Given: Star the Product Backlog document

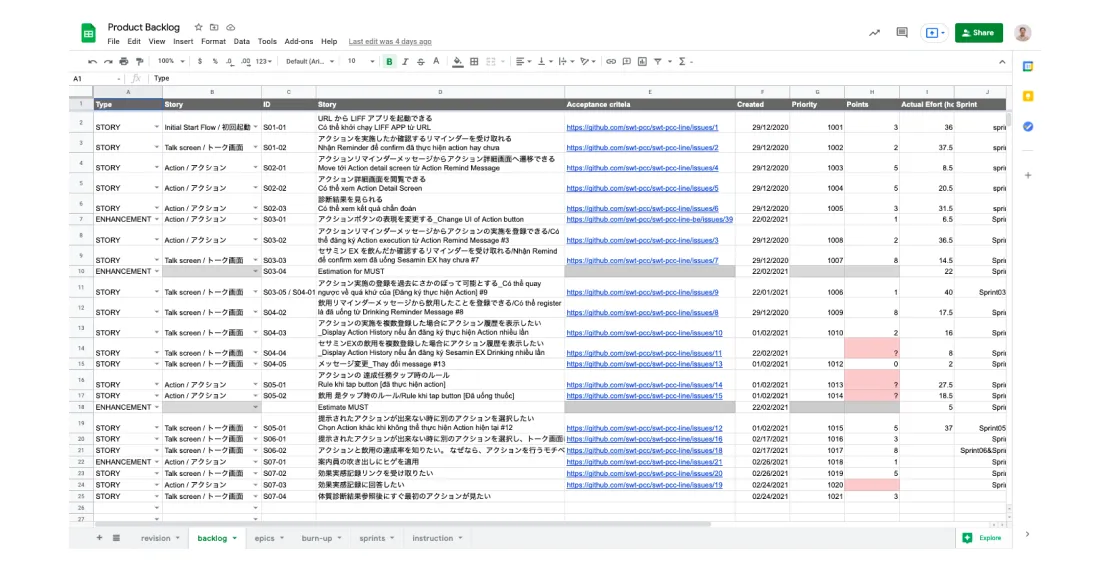Looking at the screenshot, I should pos(199,27).
